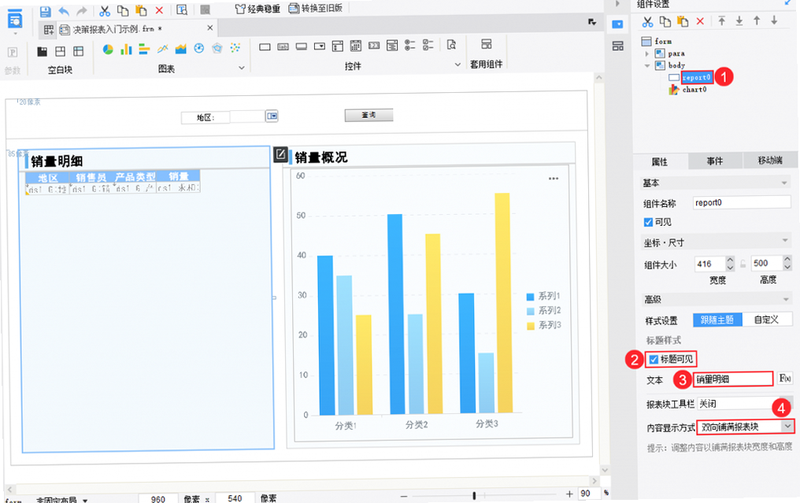Click the Cut scissors in main toolbar

(105, 11)
